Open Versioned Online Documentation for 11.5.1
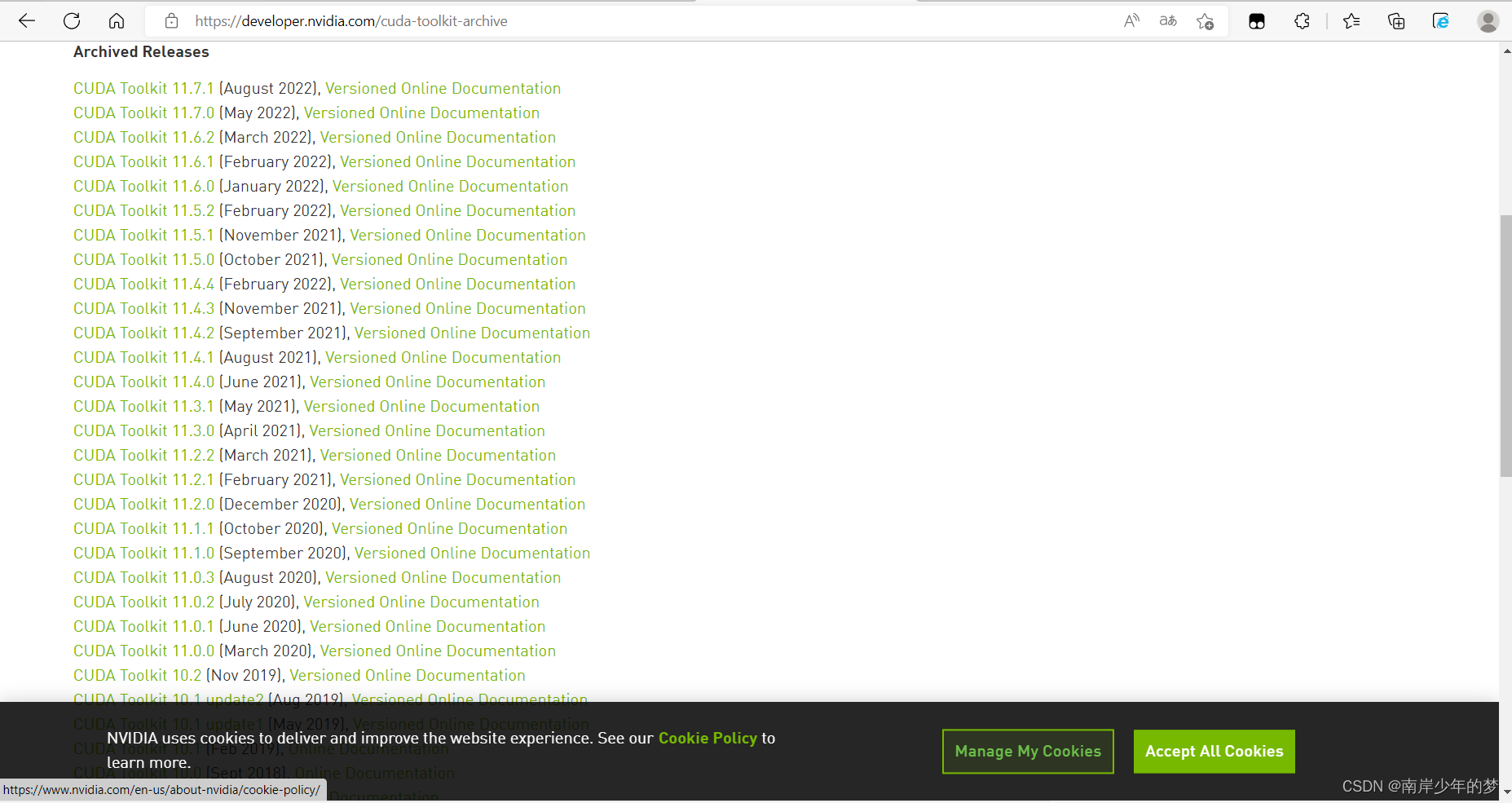The height and width of the screenshot is (803, 1512). pyautogui.click(x=468, y=235)
